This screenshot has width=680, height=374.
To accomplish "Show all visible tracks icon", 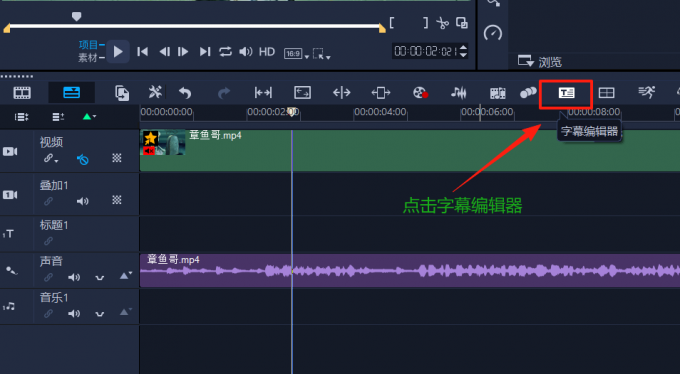I will [21, 117].
